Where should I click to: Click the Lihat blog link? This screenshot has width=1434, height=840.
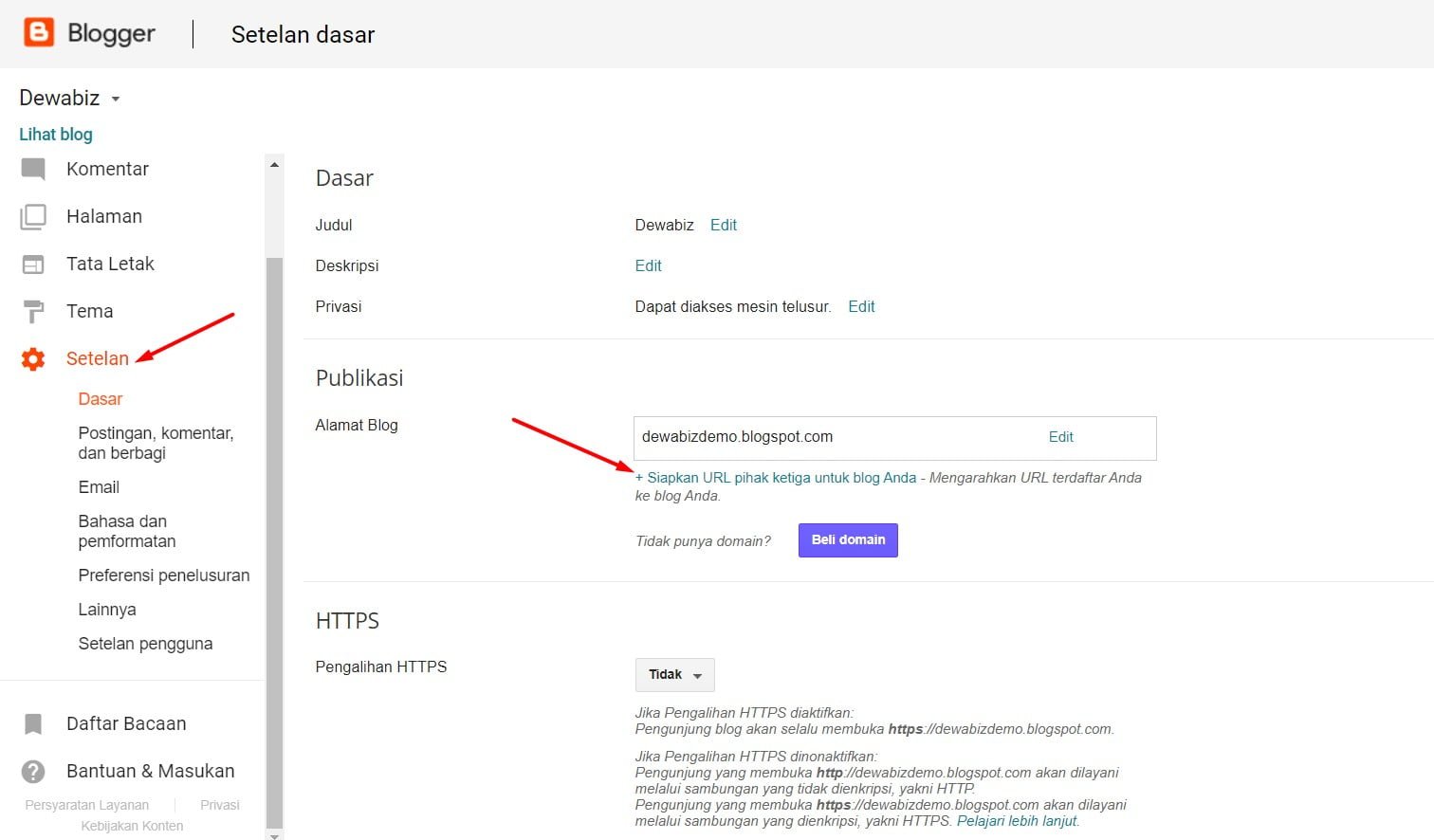pos(56,135)
